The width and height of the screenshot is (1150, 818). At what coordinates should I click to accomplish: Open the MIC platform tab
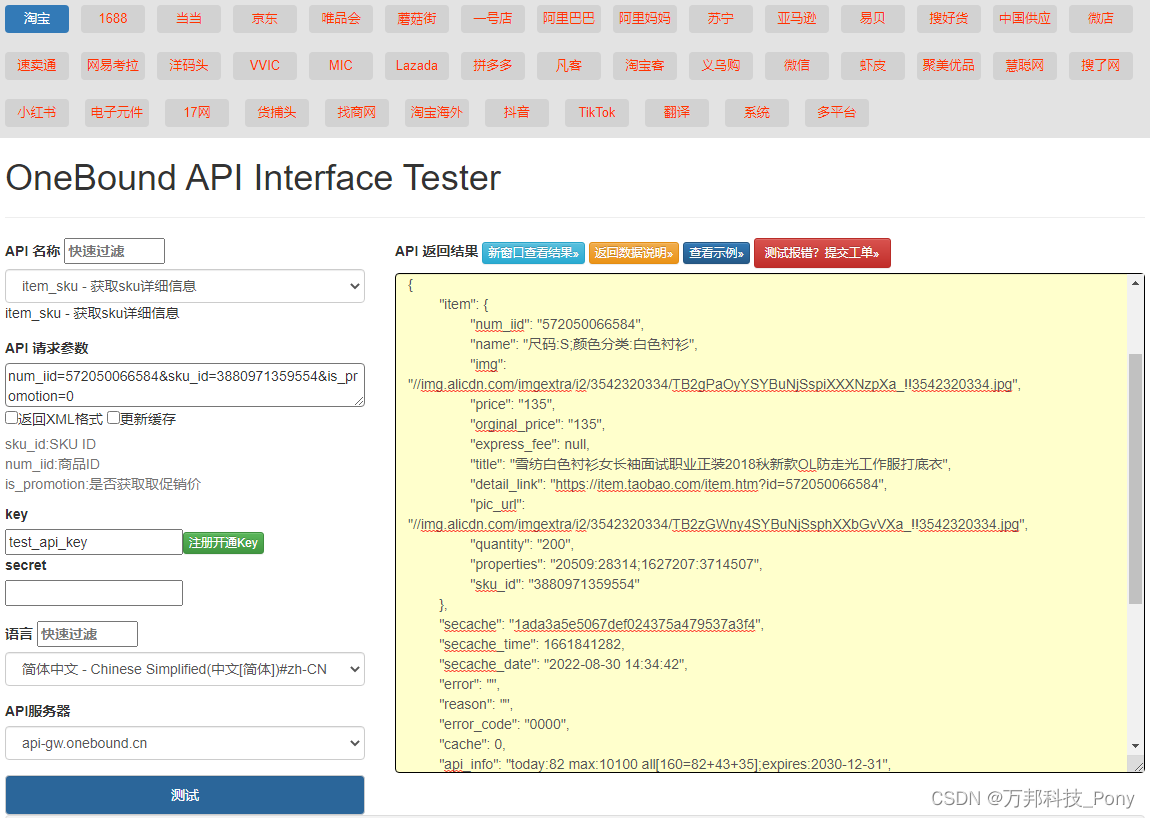(341, 65)
